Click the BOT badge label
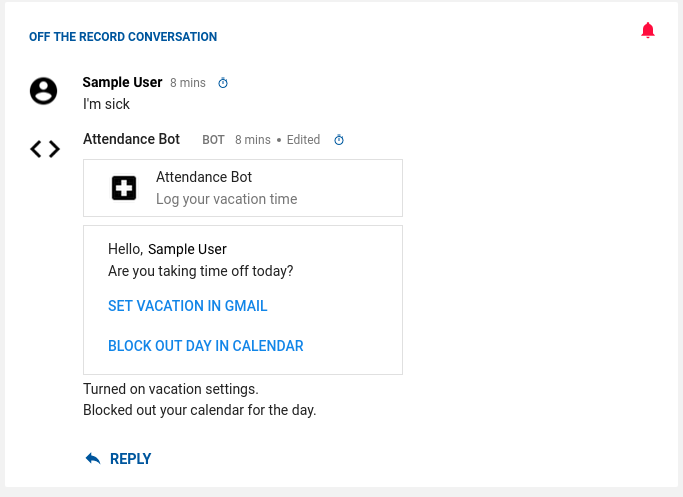This screenshot has height=497, width=683. pos(213,140)
